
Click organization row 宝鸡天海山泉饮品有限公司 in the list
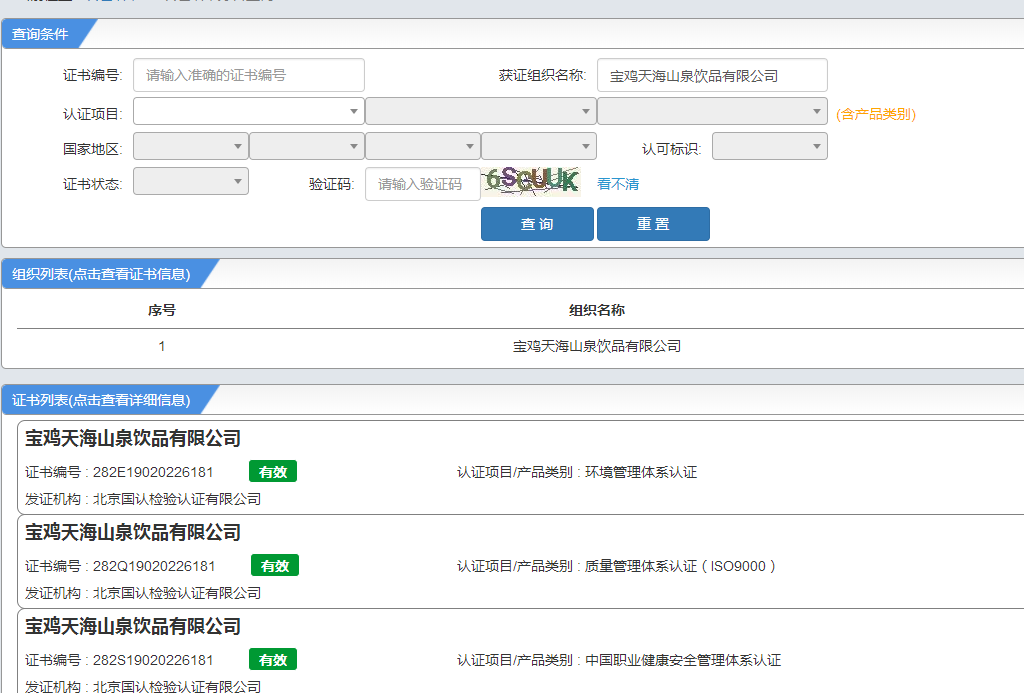tap(596, 346)
